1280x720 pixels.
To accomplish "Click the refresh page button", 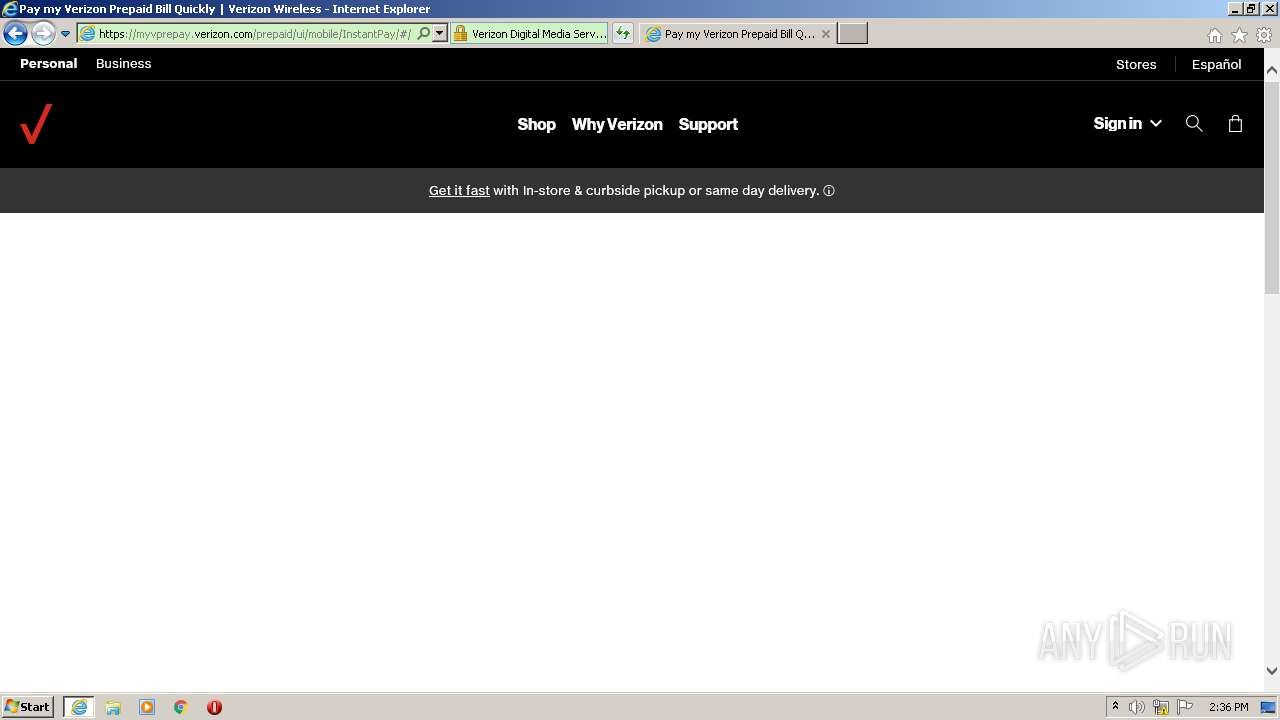I will (x=623, y=34).
